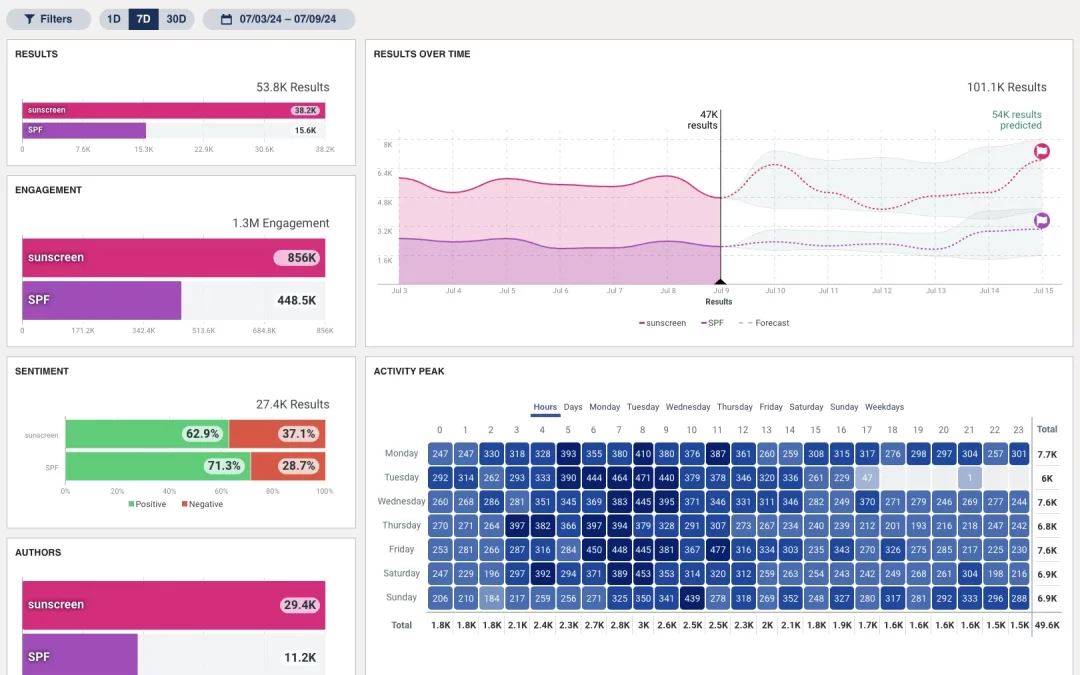The image size is (1080, 675).
Task: Click the black triangle marker at Jul 9
Action: 719,282
